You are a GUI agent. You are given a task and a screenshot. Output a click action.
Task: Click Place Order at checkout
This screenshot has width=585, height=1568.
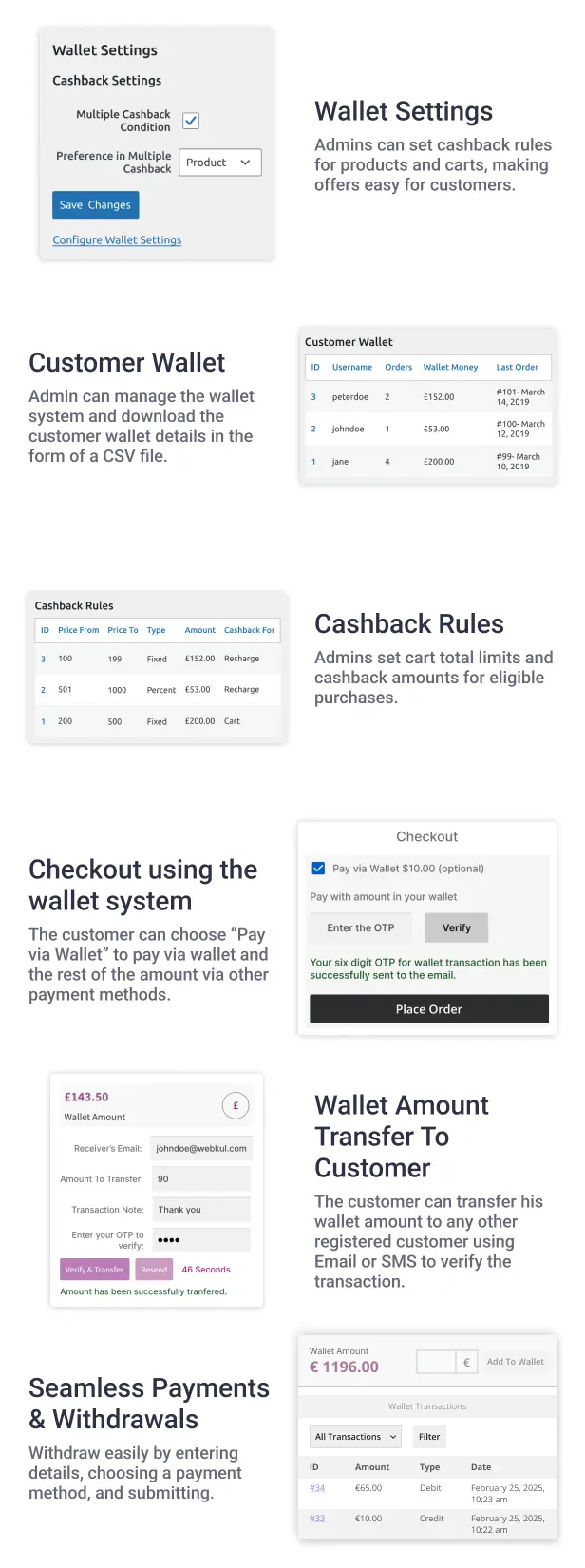coord(429,1009)
